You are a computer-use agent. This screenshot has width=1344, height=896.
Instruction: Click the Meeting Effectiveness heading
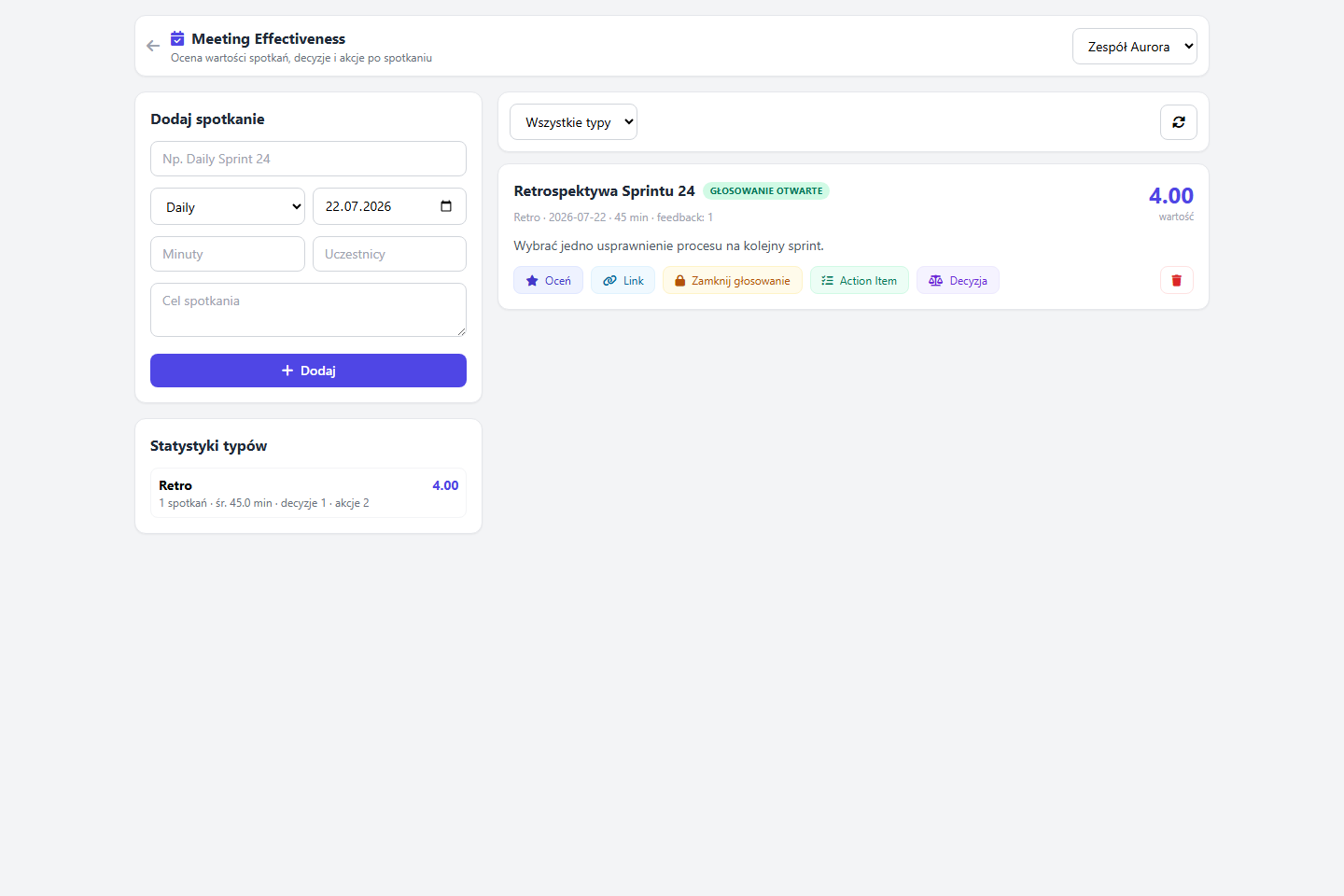[268, 38]
